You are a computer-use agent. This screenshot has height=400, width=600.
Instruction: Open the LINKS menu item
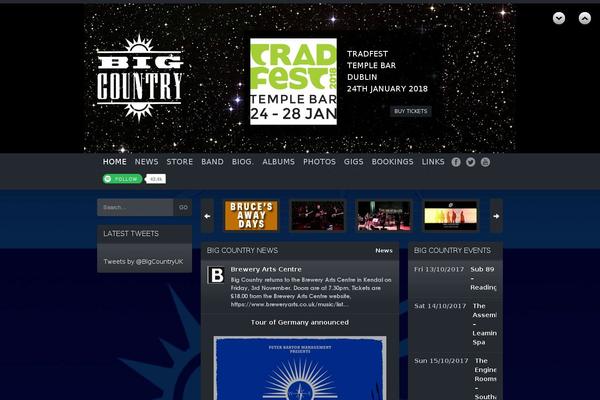click(x=433, y=162)
